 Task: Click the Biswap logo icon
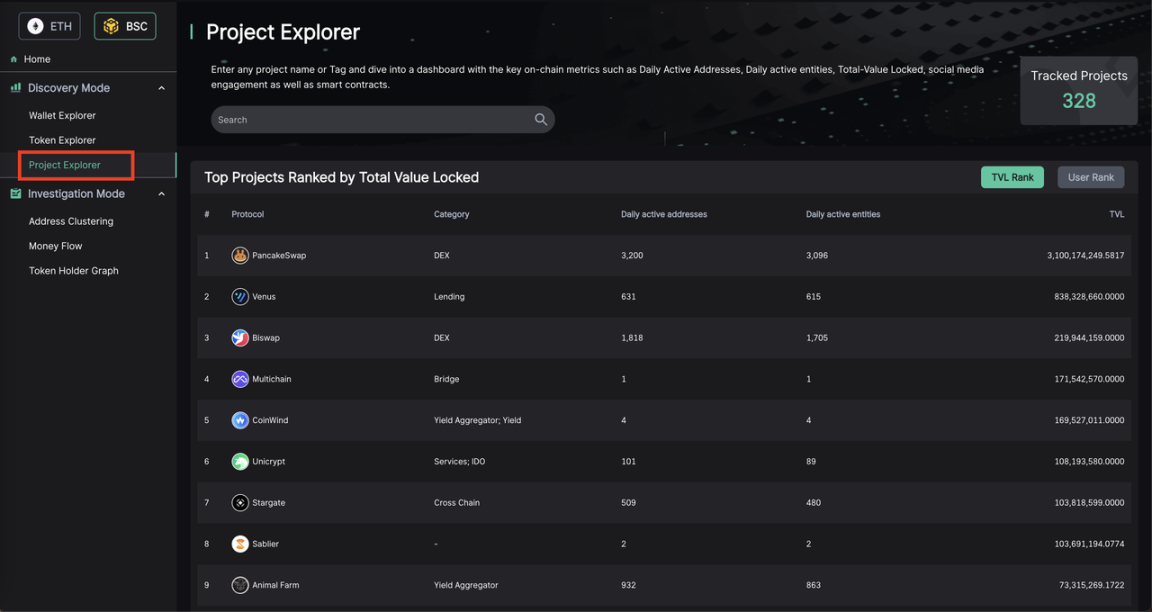pyautogui.click(x=240, y=338)
